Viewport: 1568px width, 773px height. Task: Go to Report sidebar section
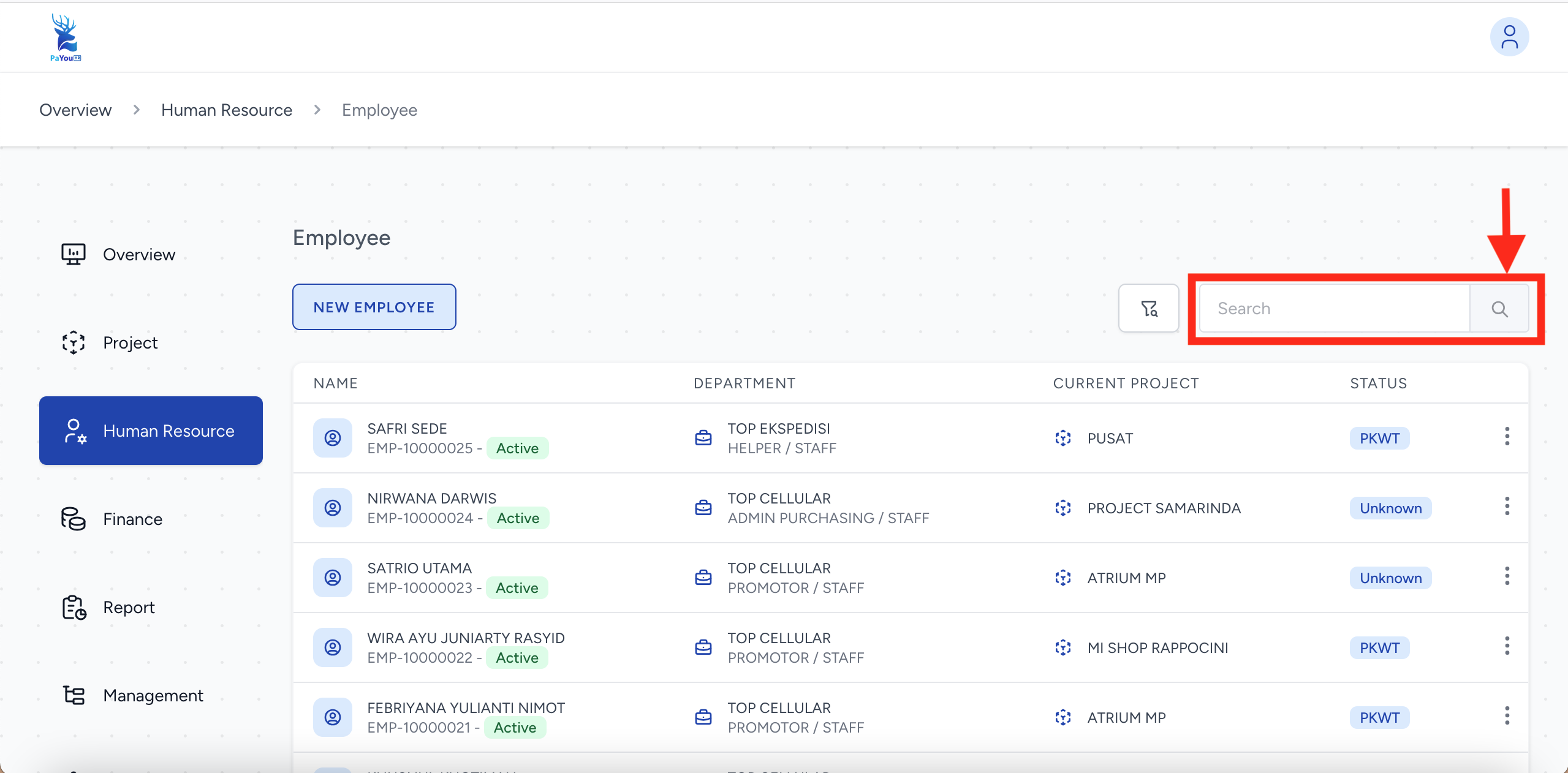pyautogui.click(x=129, y=607)
